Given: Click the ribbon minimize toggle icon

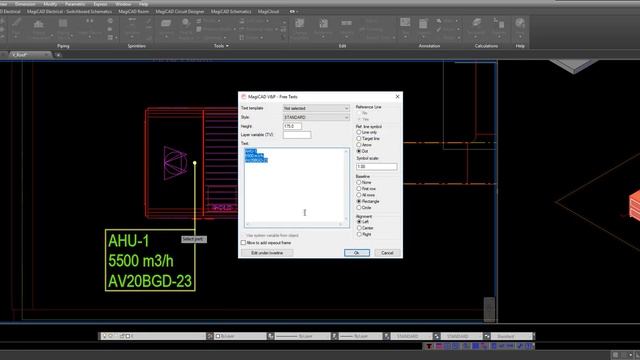Looking at the screenshot, I should point(292,11).
